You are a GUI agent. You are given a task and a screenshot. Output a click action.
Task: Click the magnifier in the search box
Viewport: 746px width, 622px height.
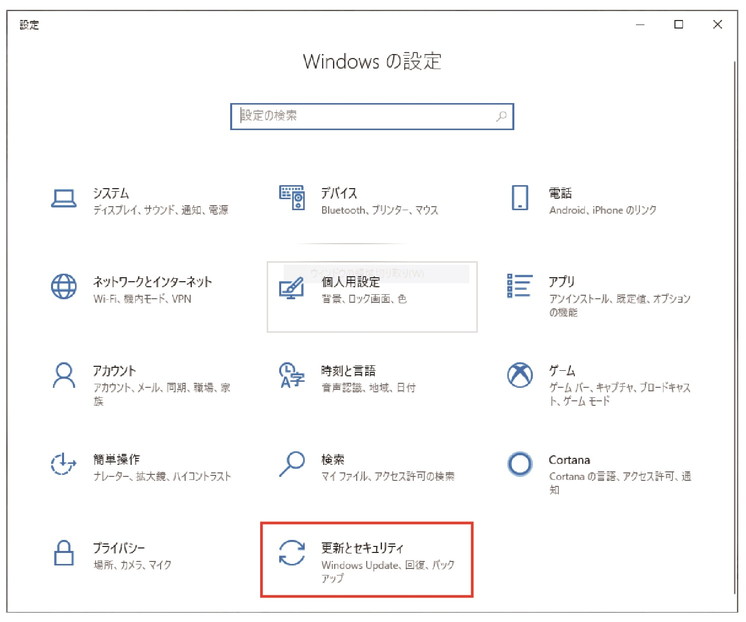[x=501, y=116]
